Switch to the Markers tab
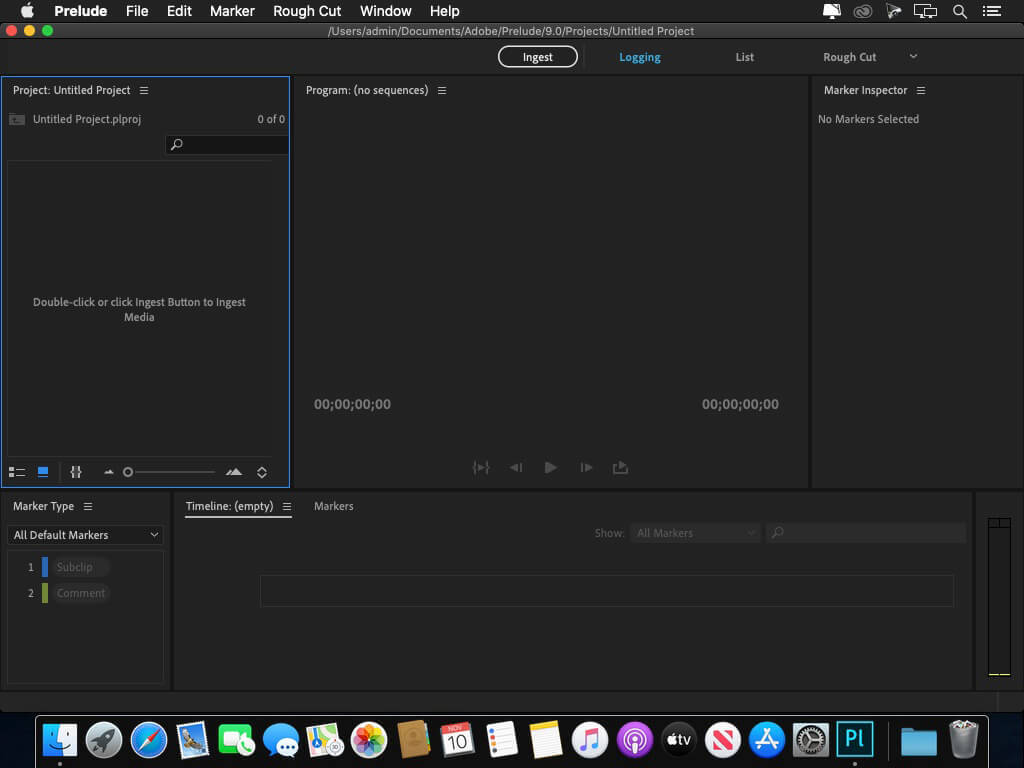This screenshot has width=1024, height=768. [x=333, y=506]
